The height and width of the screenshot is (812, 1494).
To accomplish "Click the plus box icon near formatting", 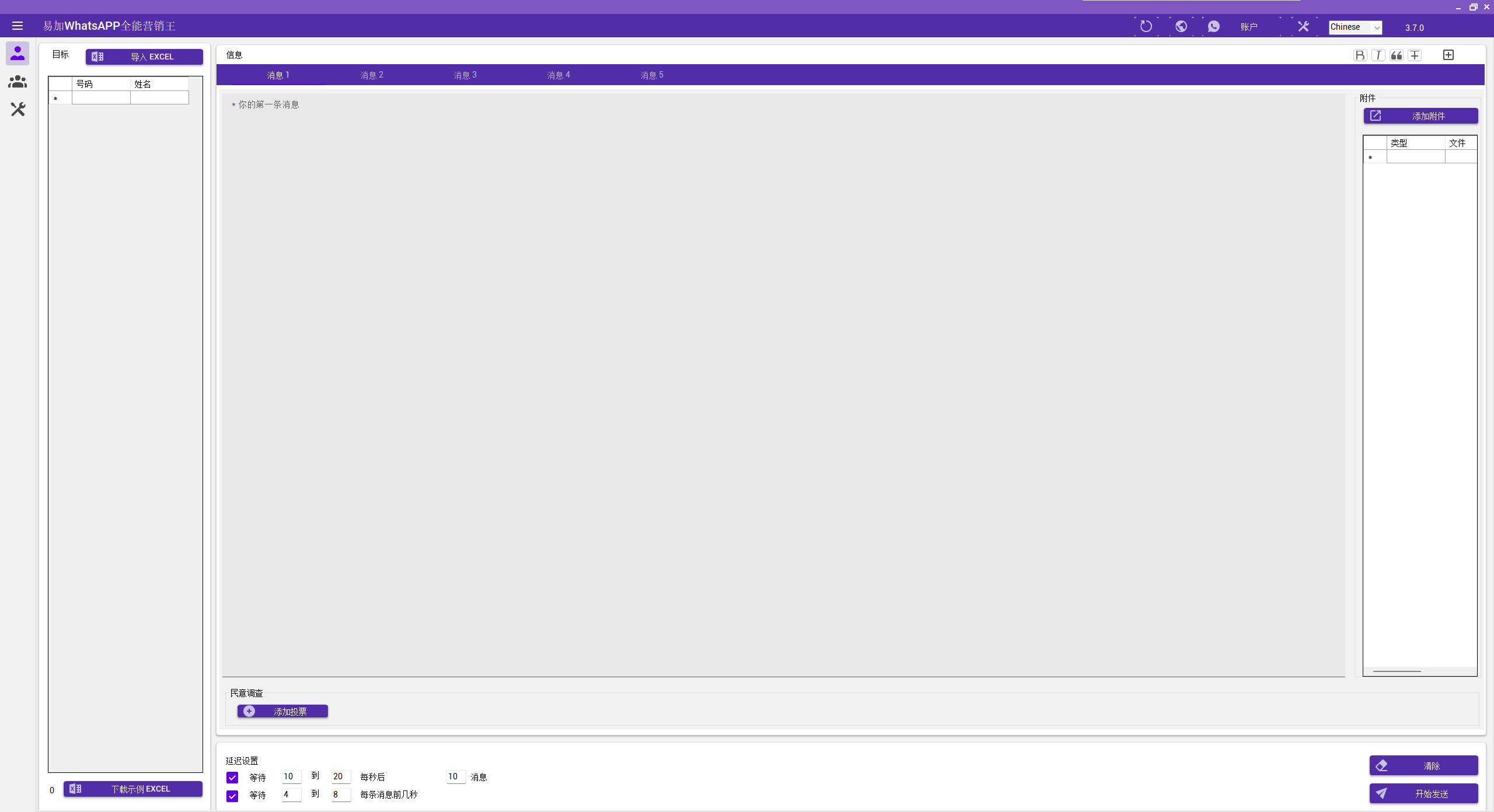I will (1448, 55).
